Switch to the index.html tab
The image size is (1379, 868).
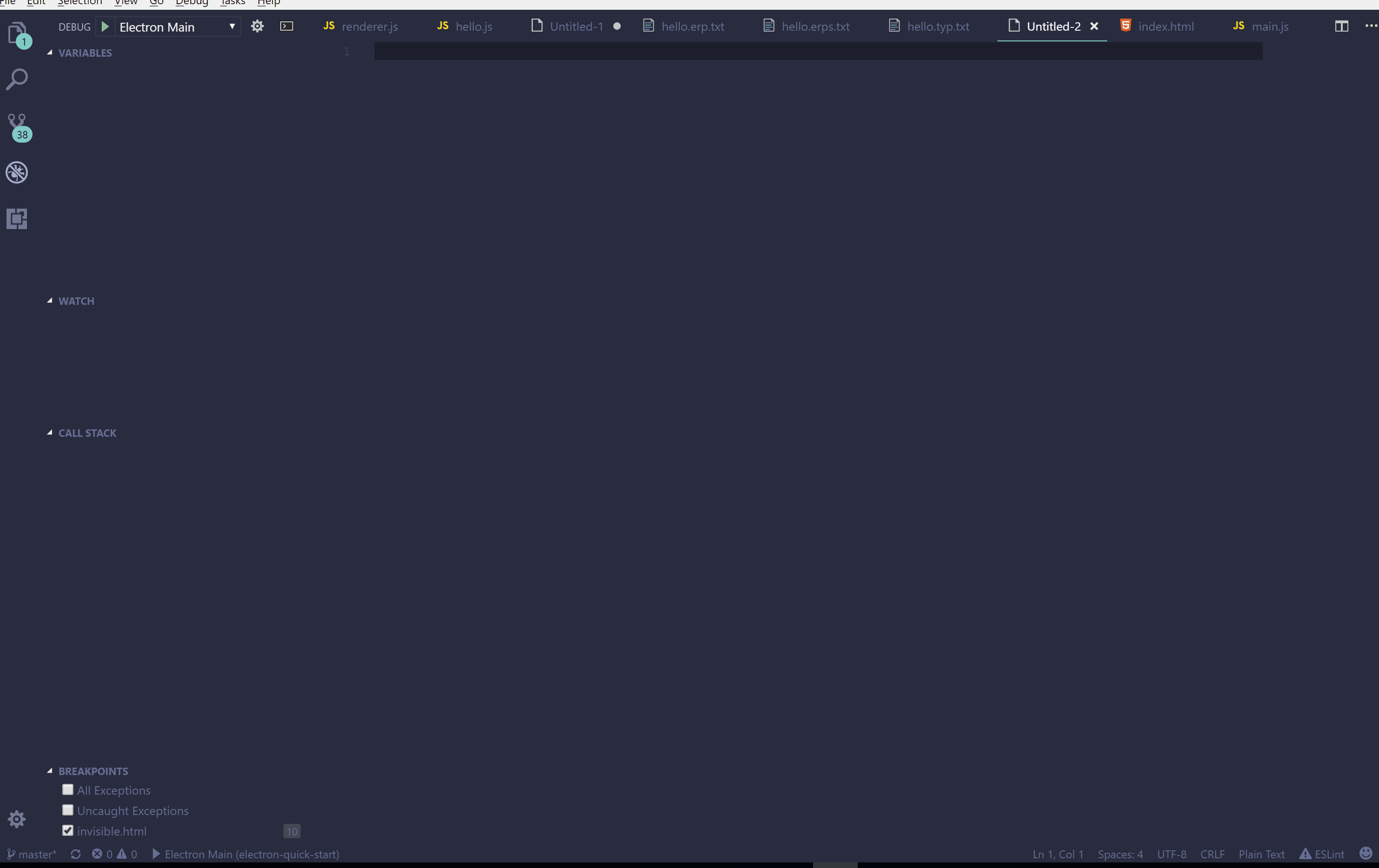1165,26
